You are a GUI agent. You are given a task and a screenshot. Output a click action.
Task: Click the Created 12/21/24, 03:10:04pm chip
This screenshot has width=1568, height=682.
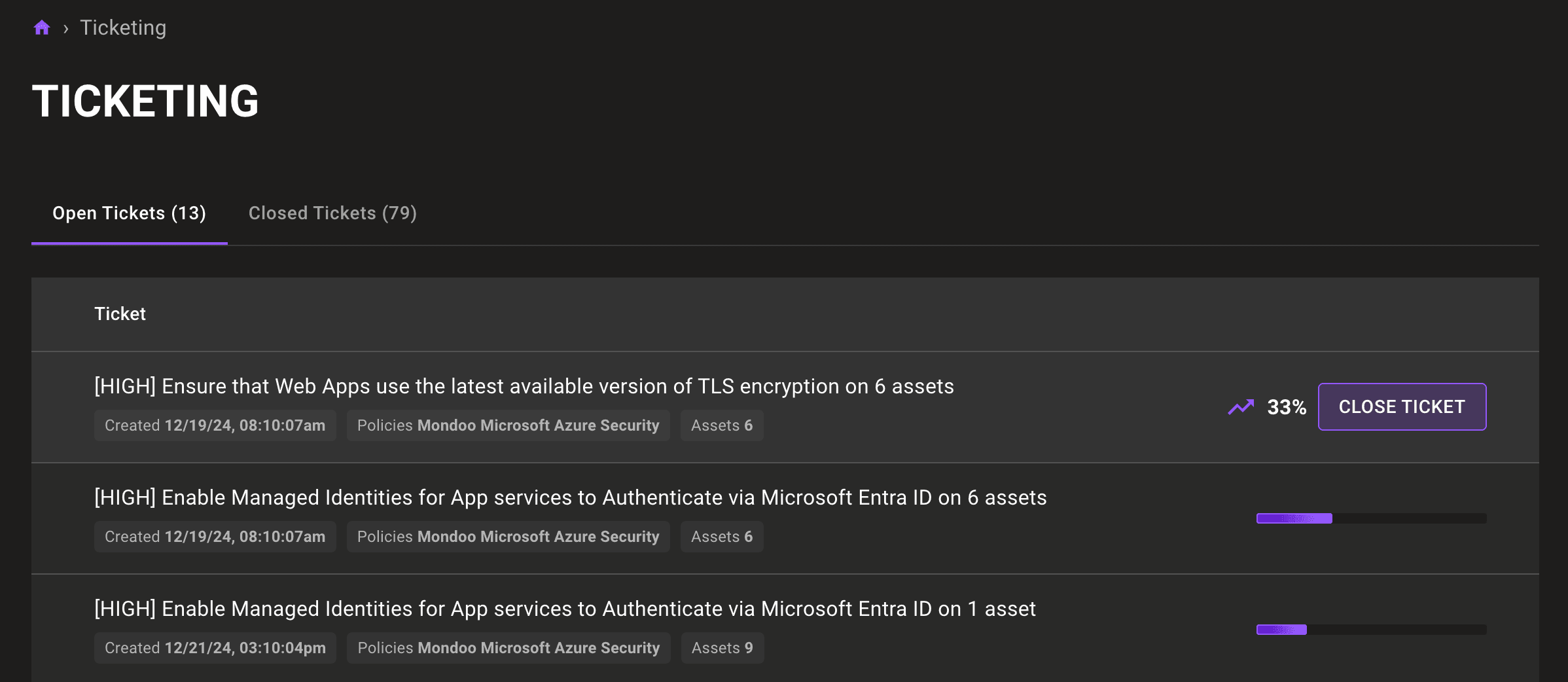pos(215,648)
